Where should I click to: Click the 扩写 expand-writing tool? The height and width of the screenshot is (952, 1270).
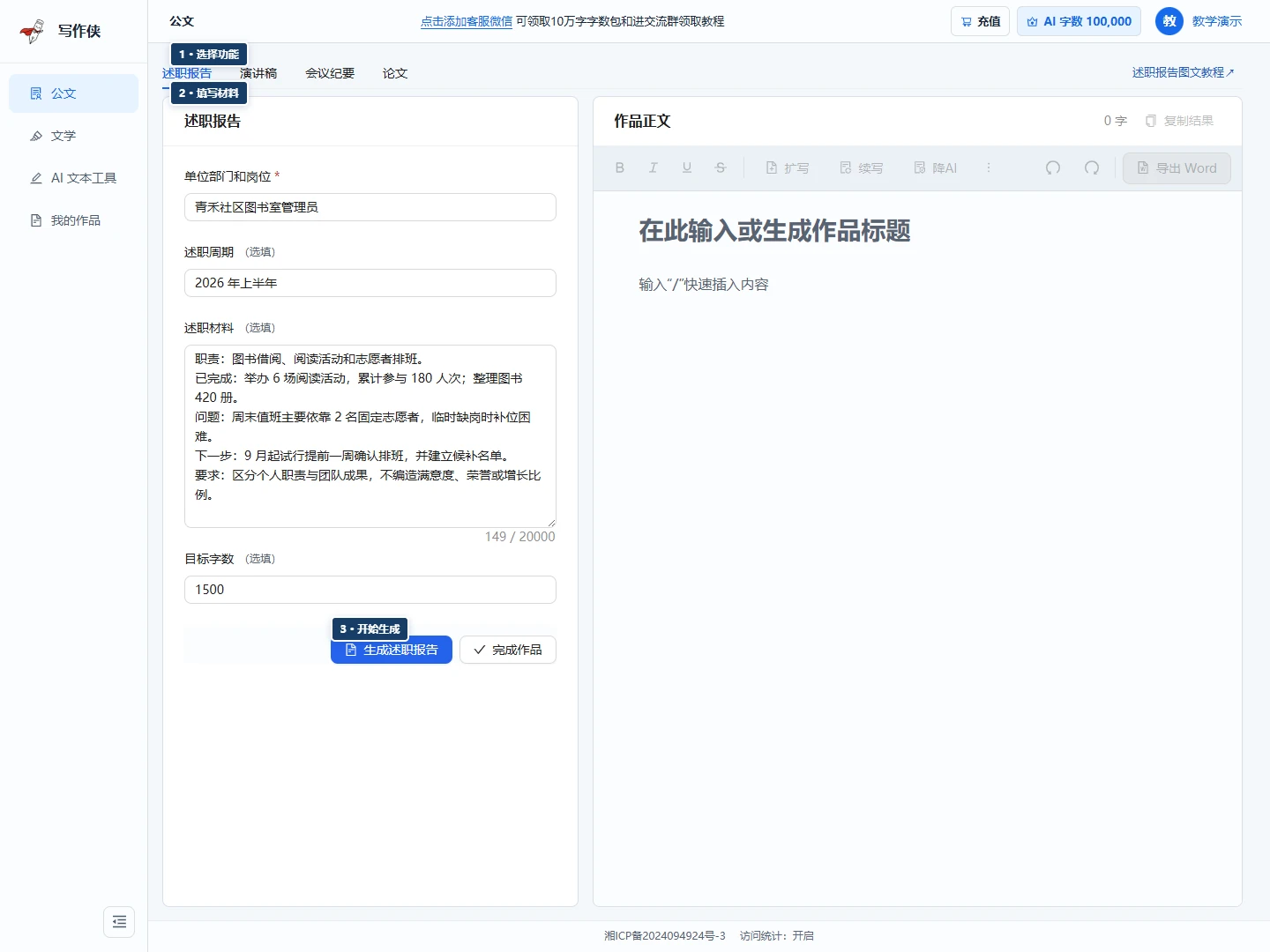(787, 167)
